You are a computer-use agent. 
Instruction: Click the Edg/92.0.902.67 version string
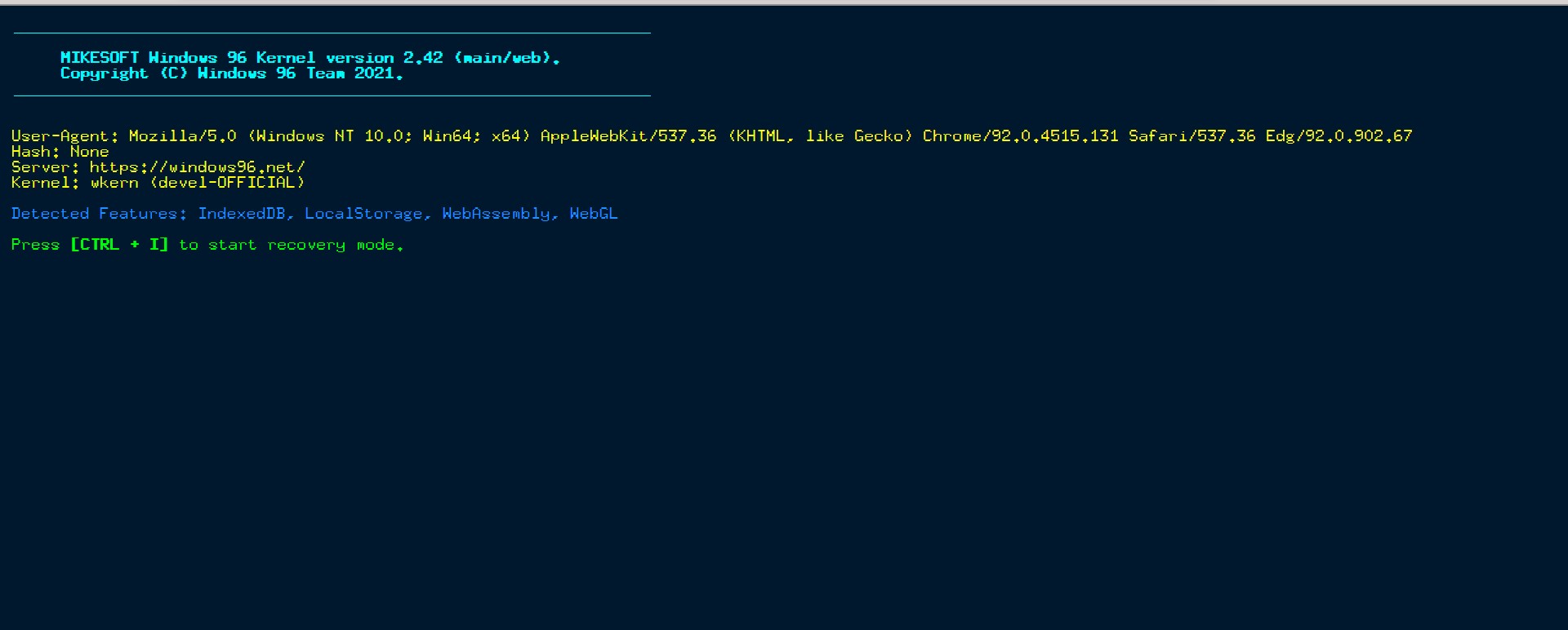point(1339,136)
